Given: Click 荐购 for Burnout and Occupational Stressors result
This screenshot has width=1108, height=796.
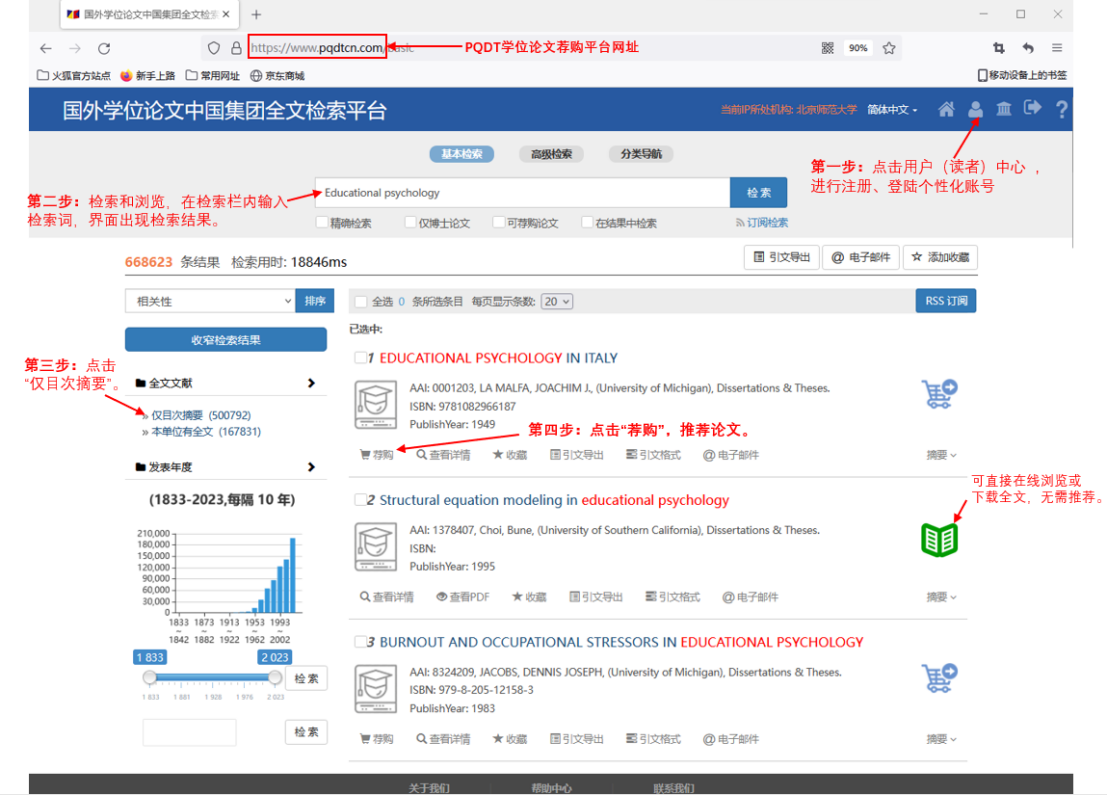Looking at the screenshot, I should [377, 739].
